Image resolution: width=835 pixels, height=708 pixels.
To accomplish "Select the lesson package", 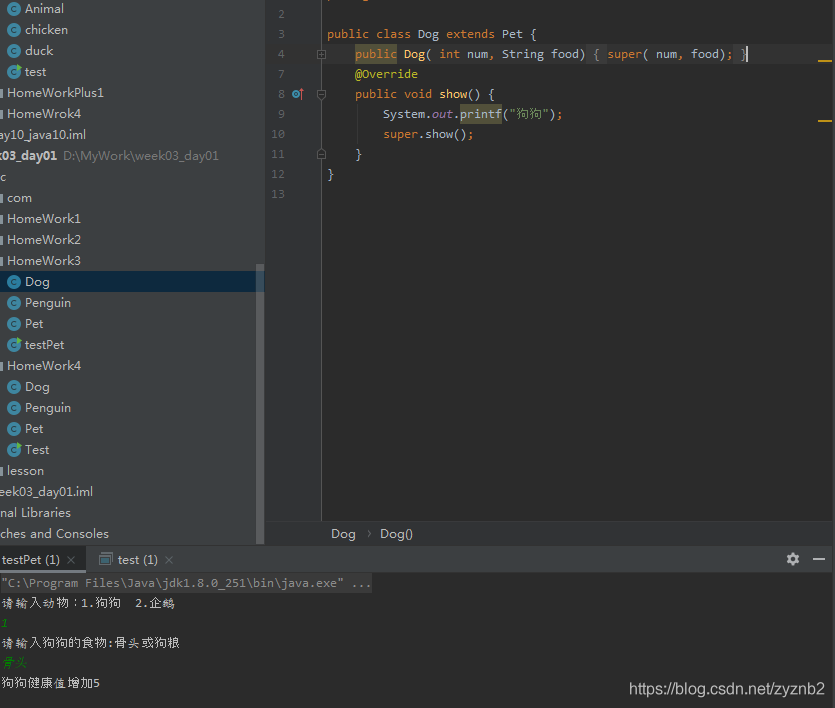I will [x=25, y=471].
